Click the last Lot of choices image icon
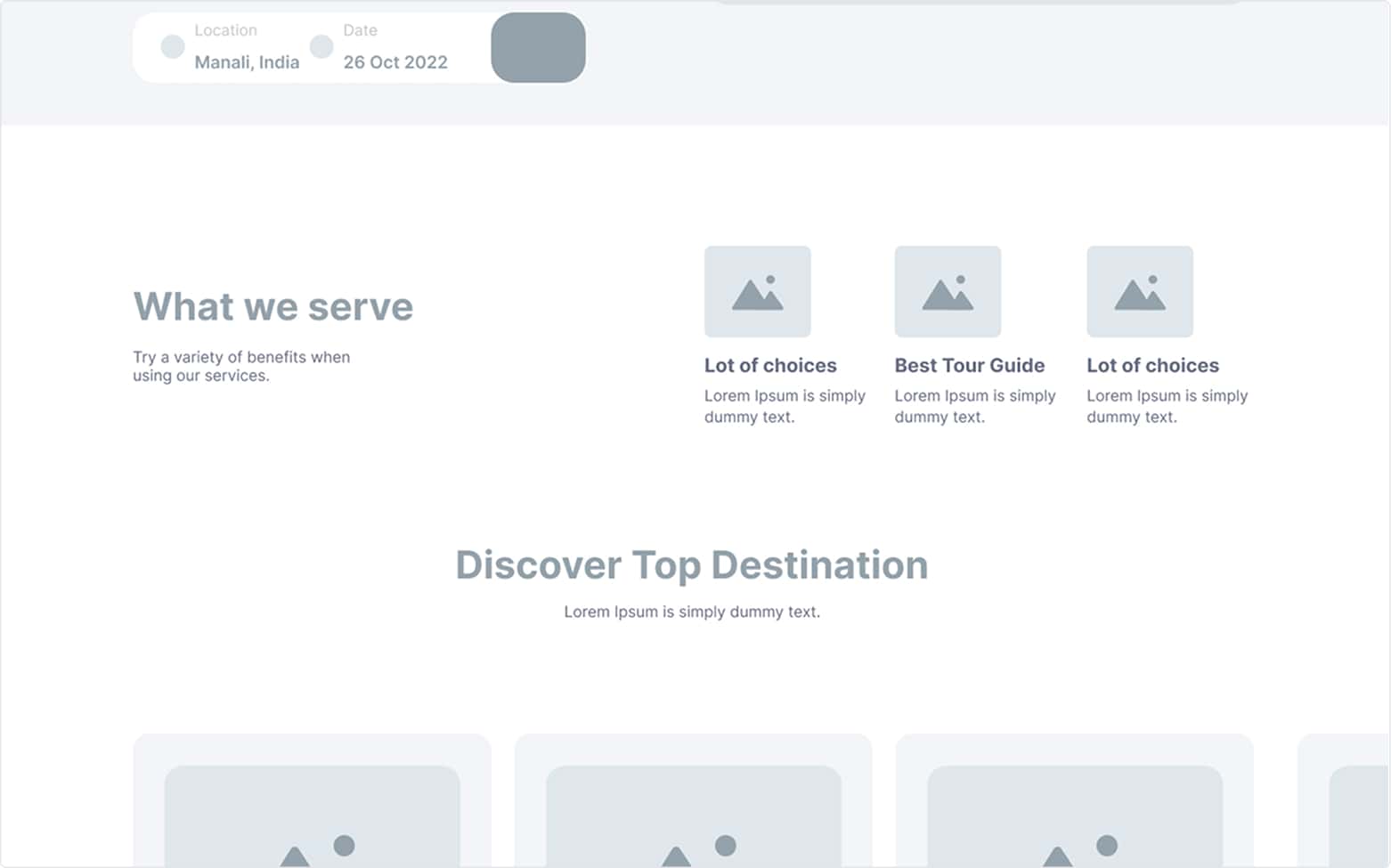 [x=1139, y=292]
